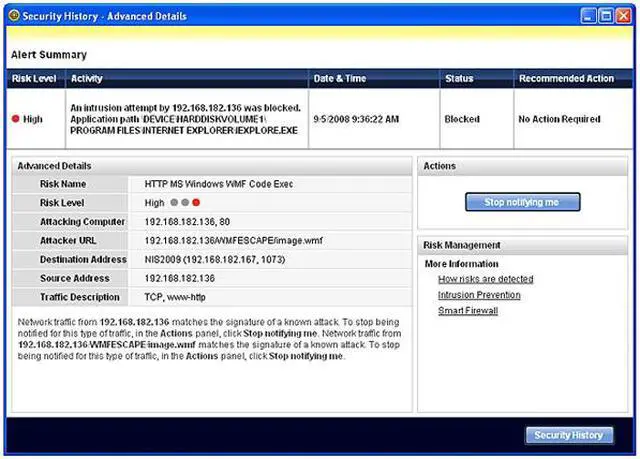
Task: Click the Status column header
Action: (x=460, y=79)
